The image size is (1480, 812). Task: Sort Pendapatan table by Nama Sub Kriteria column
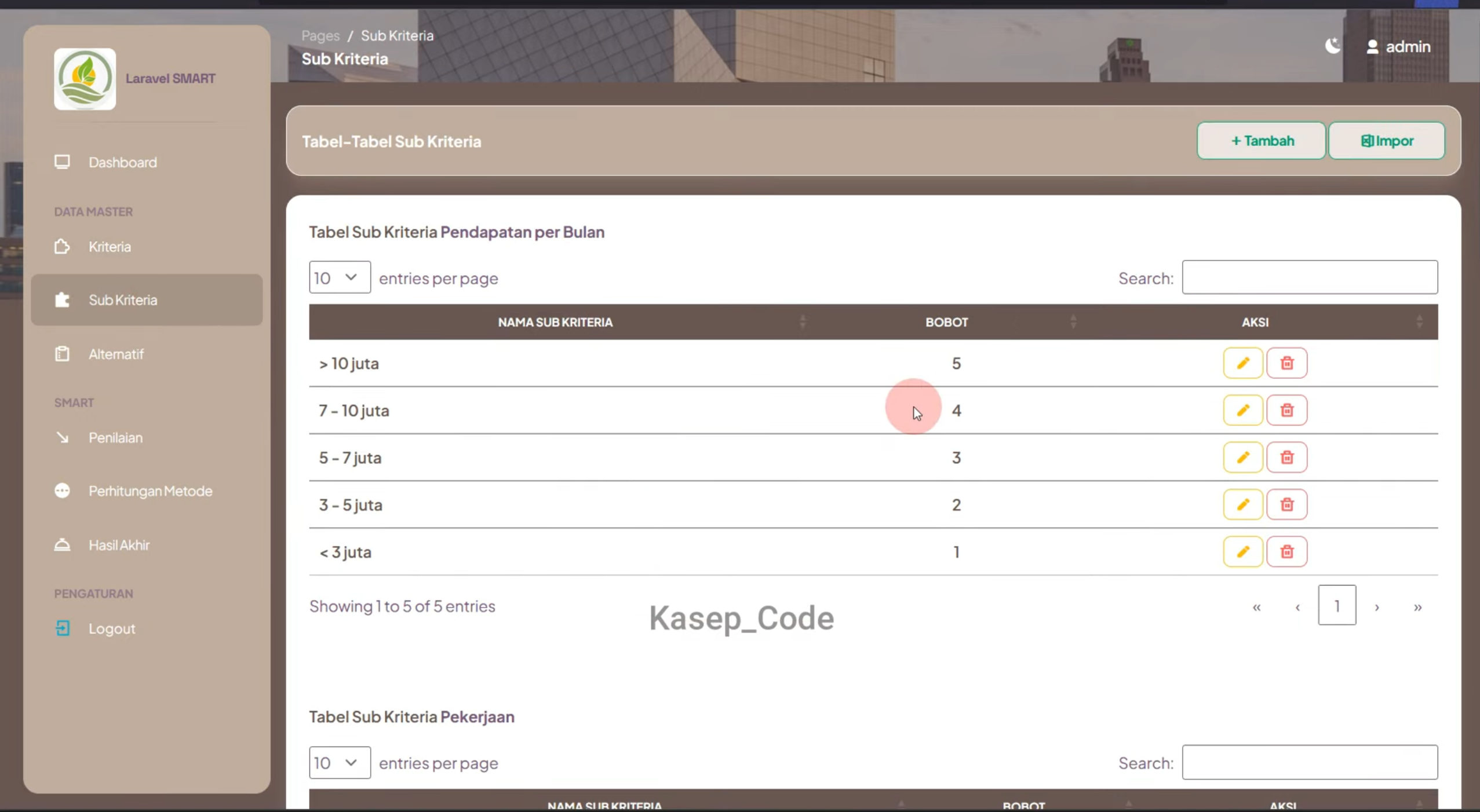(x=560, y=322)
